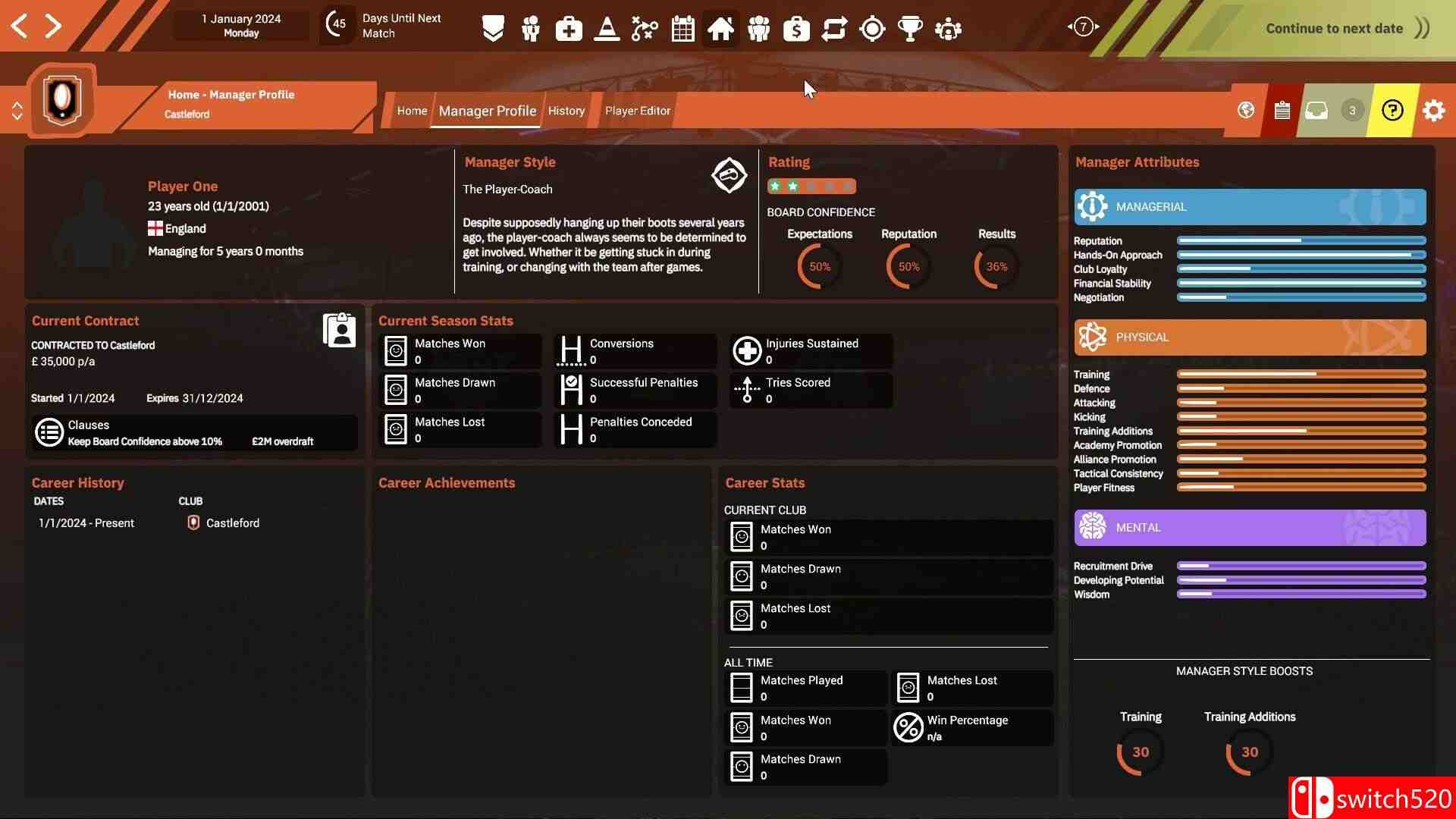Screen dimensions: 1456x819
Task: Expand the club selector up-down chevrons
Action: pos(17,111)
